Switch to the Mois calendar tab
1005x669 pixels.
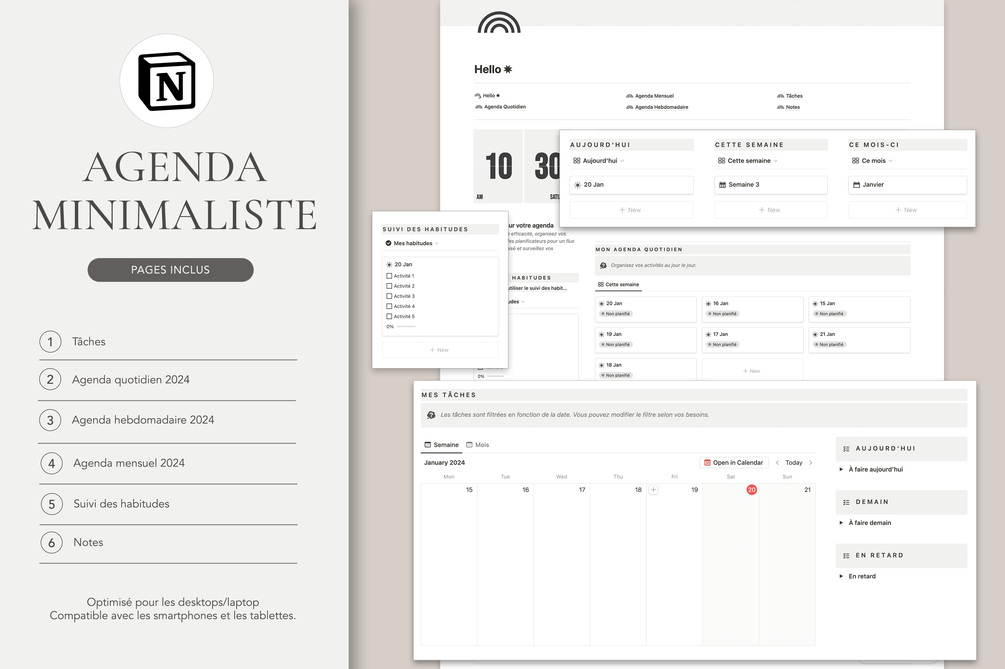coord(478,445)
